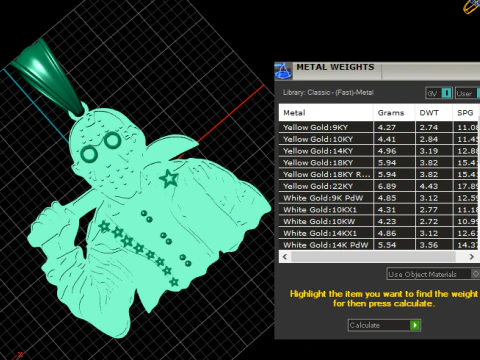Select the User library option

(467, 93)
